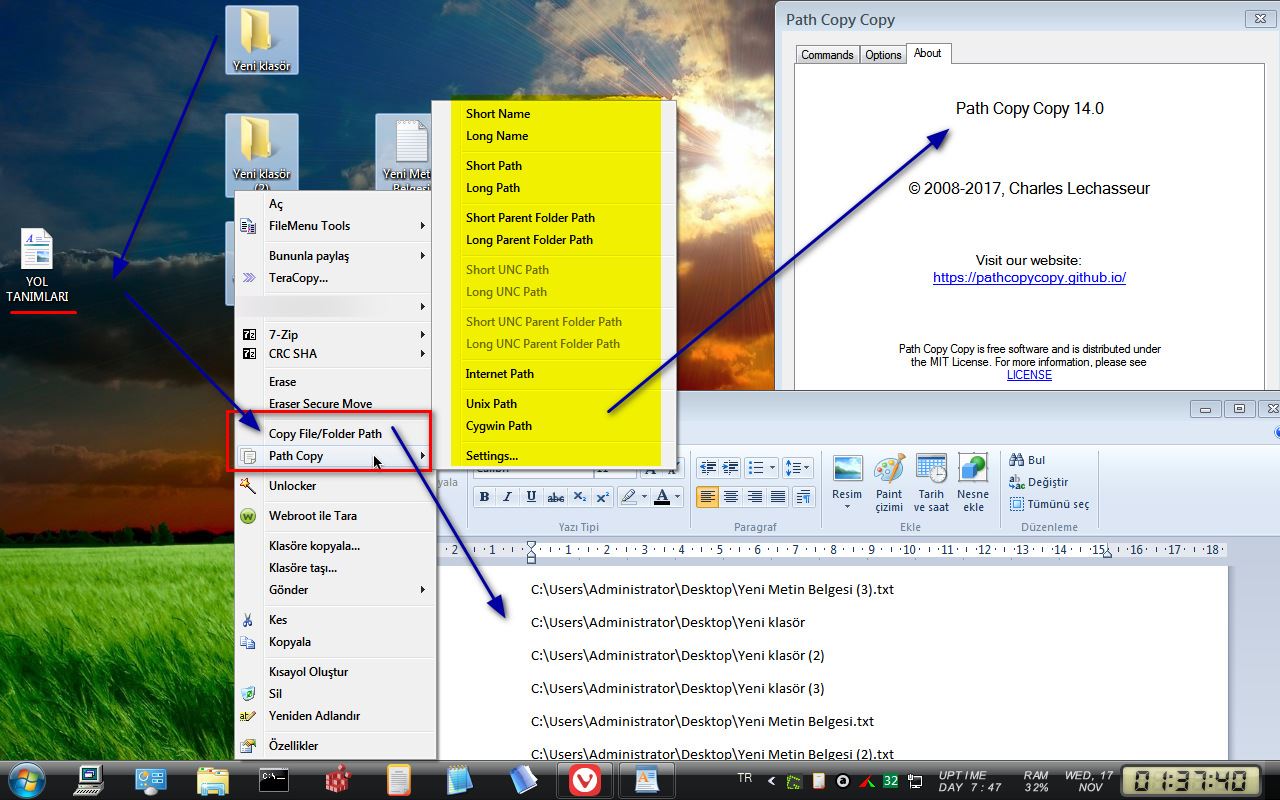The width and height of the screenshot is (1280, 800).
Task: Expand the FileMenu Tools submenu
Action: tap(335, 226)
